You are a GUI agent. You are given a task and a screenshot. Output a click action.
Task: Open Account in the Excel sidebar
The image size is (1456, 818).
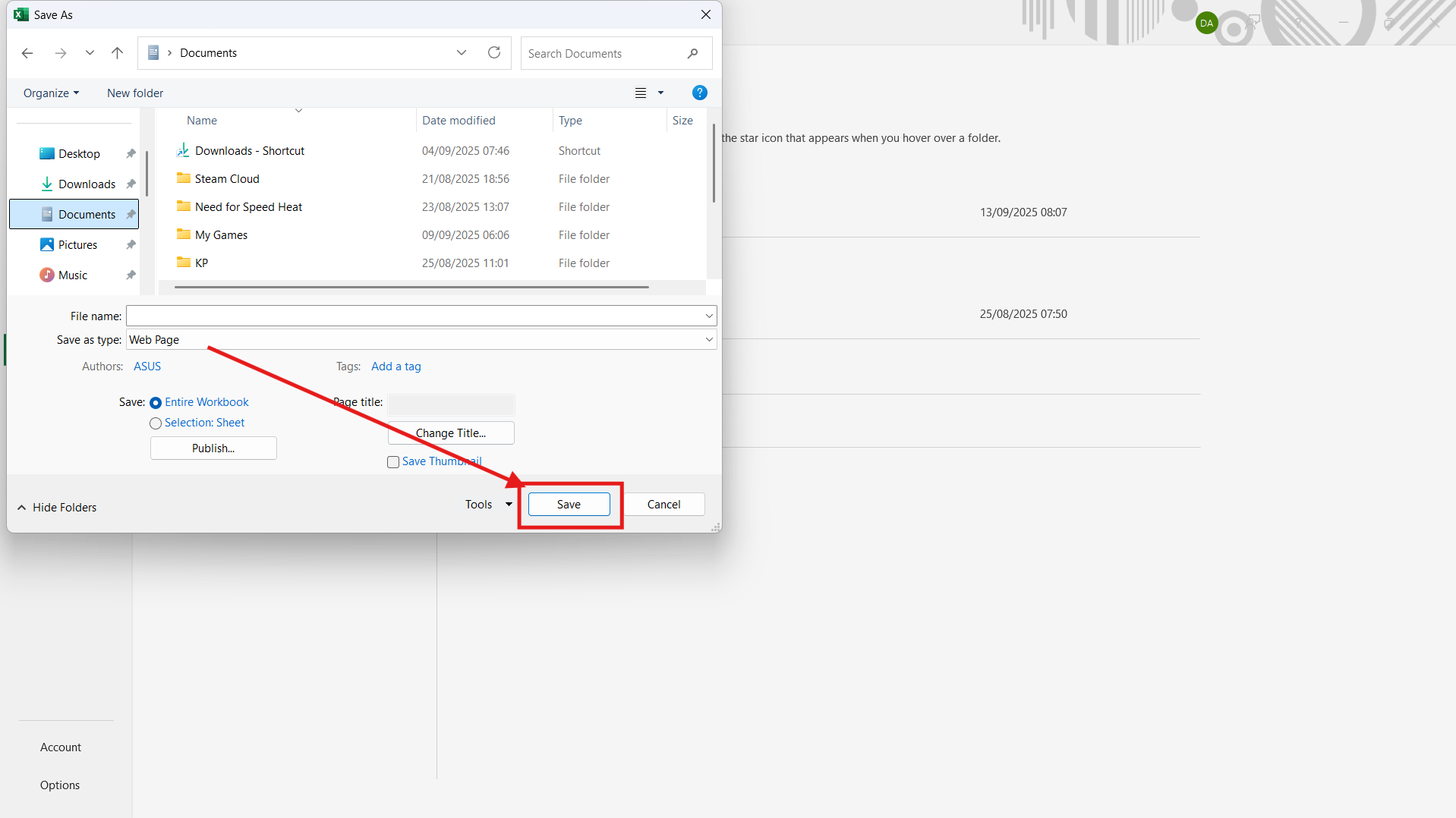tap(61, 747)
